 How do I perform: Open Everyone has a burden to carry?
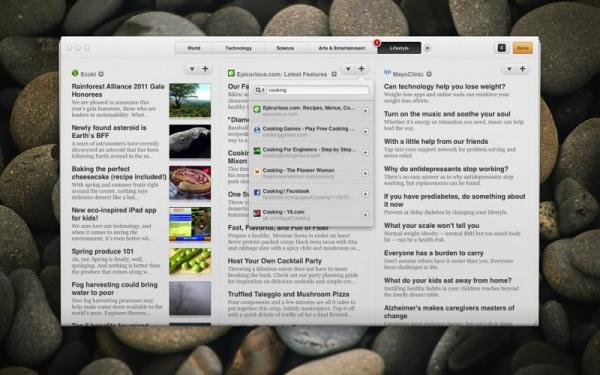(434, 253)
